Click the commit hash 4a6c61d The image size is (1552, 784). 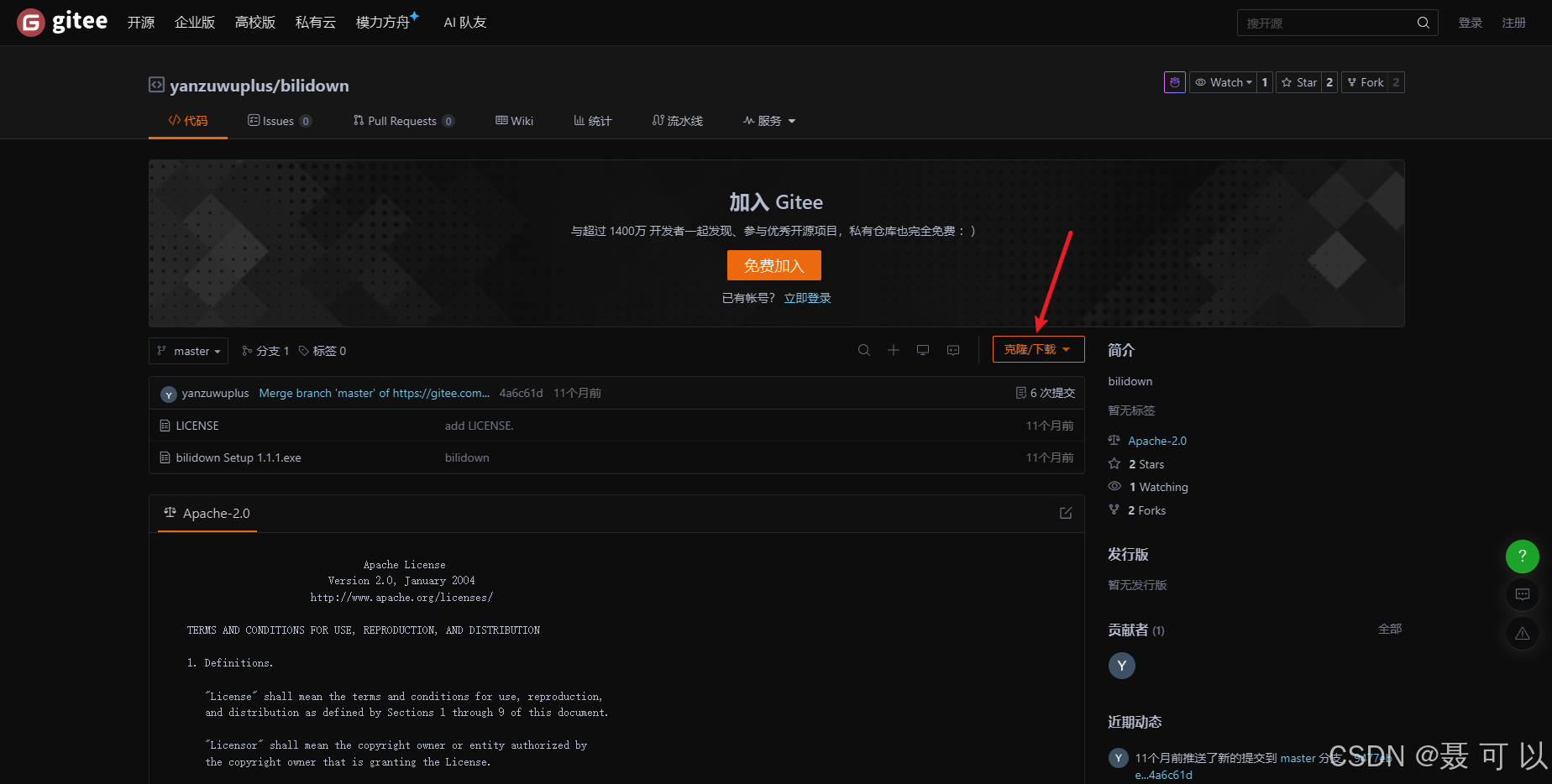(x=522, y=393)
